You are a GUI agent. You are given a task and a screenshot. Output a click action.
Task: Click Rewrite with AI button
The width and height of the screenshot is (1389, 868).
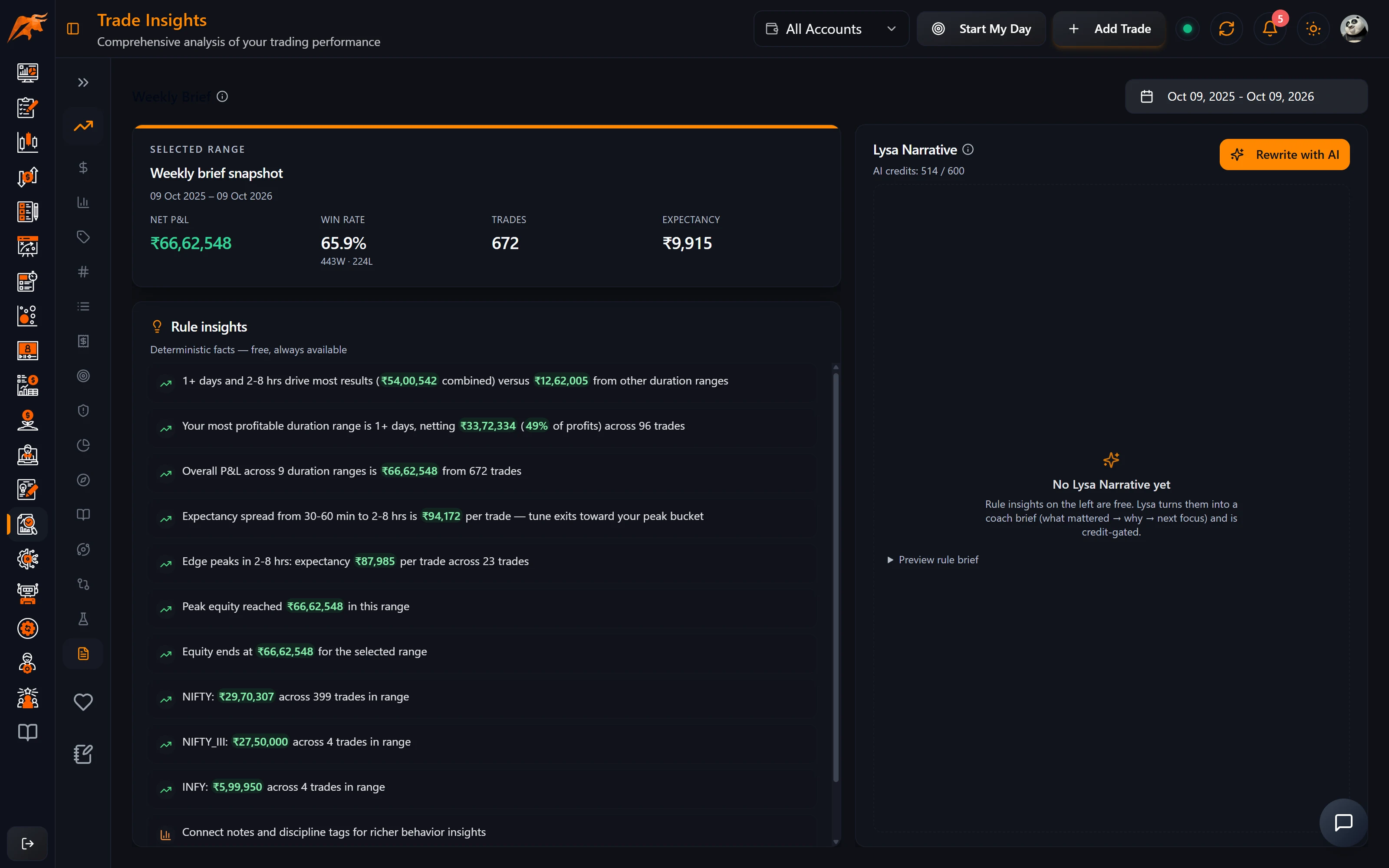click(x=1284, y=155)
